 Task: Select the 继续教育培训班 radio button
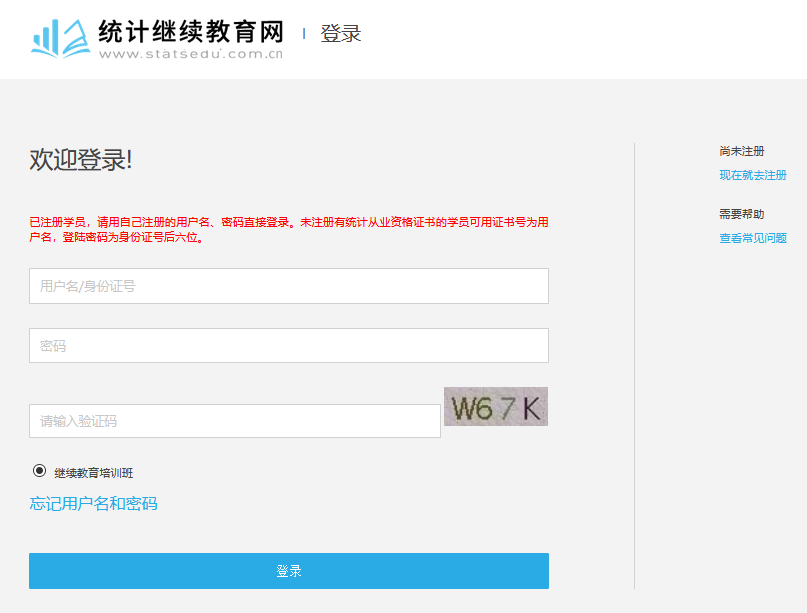(39, 471)
